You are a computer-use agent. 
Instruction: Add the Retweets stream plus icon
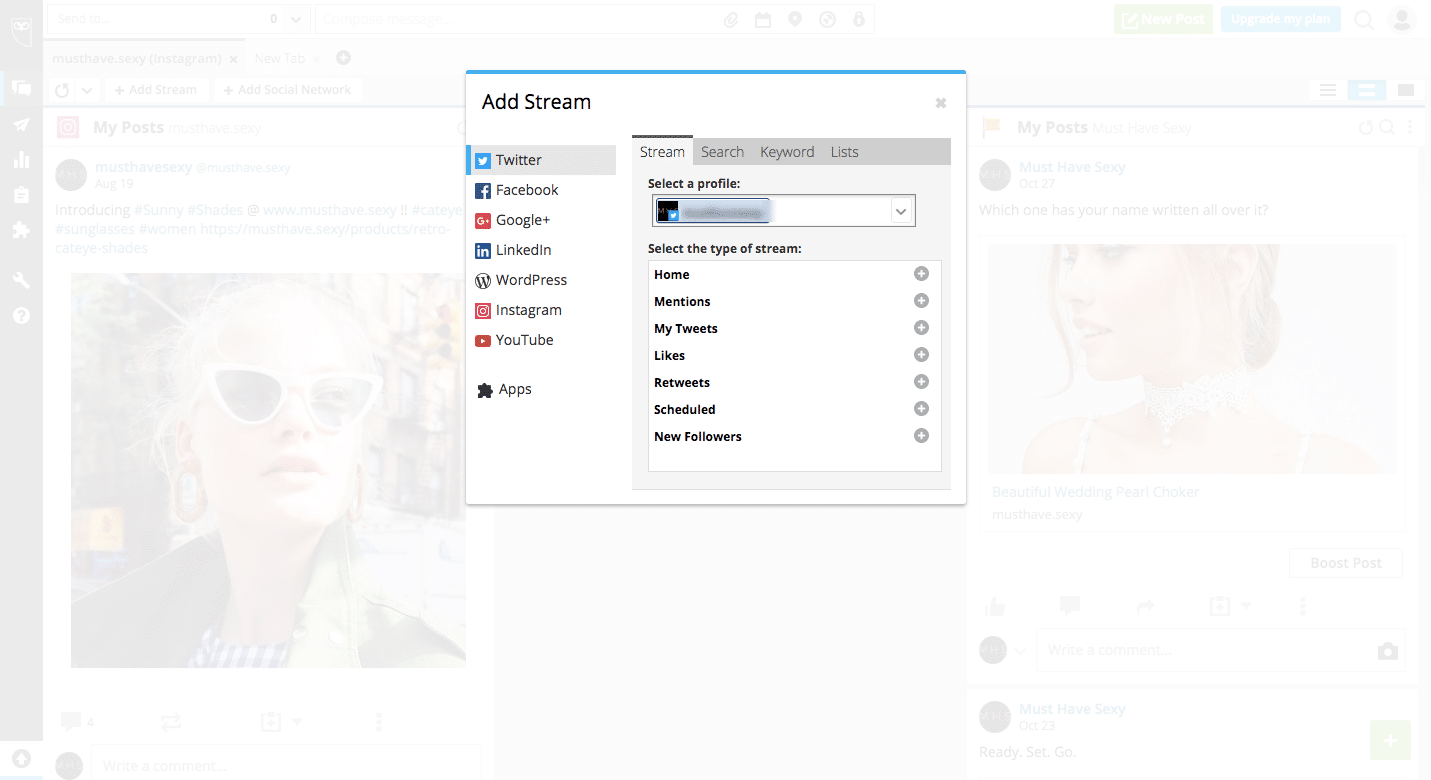(x=922, y=382)
